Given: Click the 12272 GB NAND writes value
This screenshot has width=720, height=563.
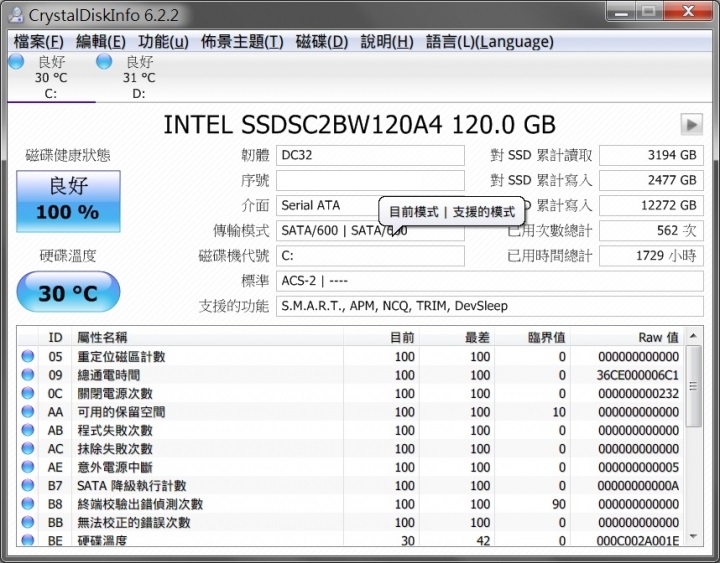Looking at the screenshot, I should [651, 206].
